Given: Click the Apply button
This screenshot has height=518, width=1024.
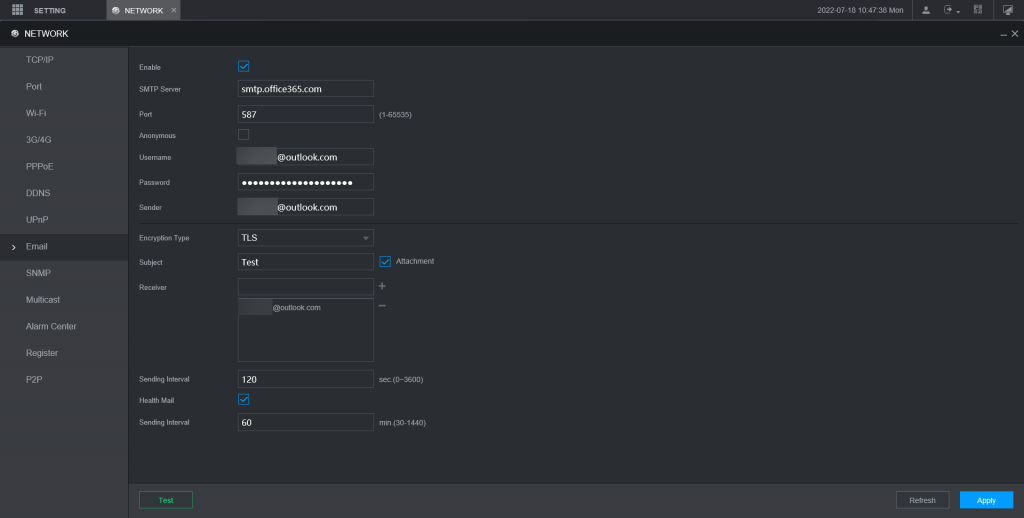Looking at the screenshot, I should click(985, 500).
